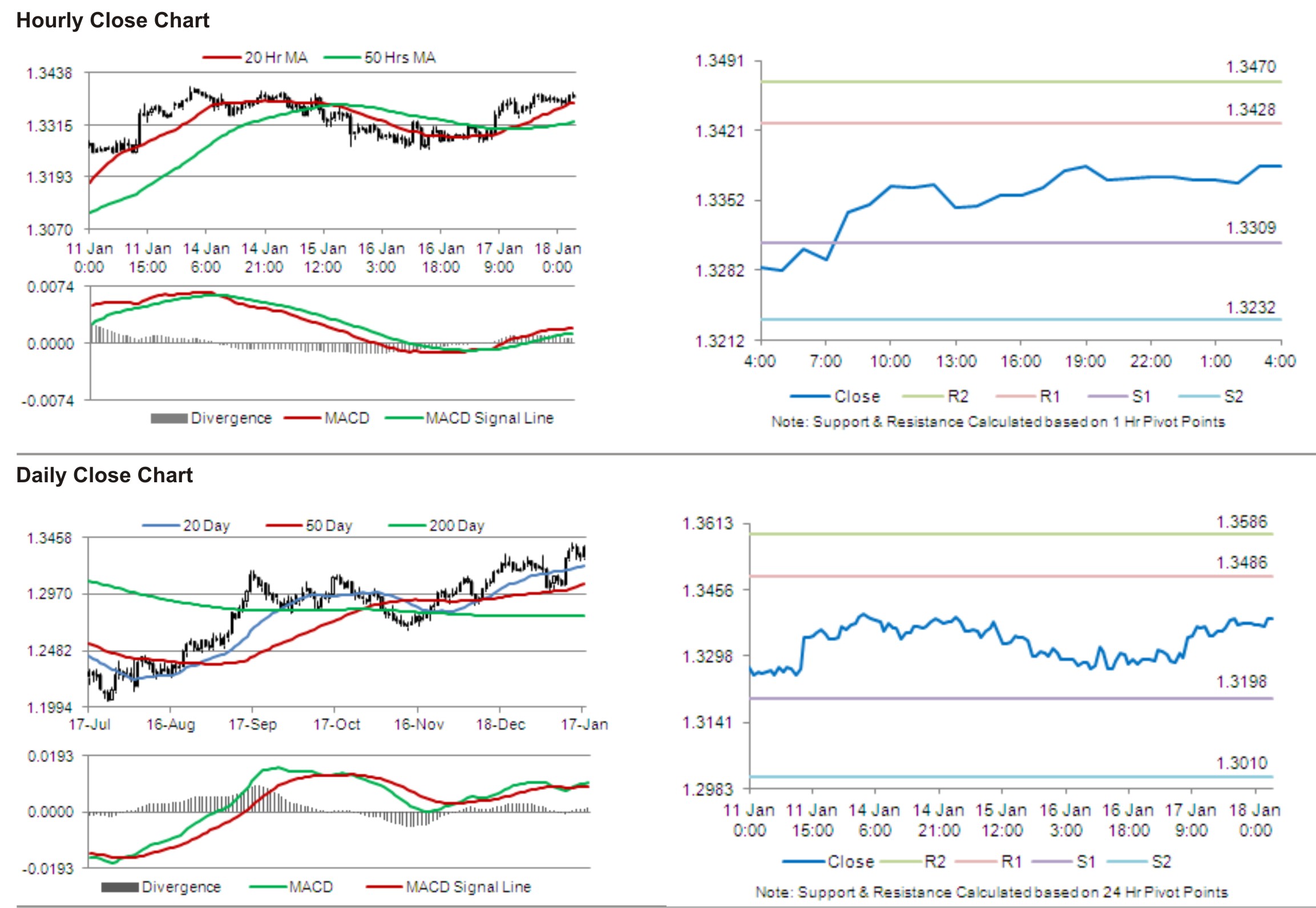1316x908 pixels.
Task: Click the '20 Hr MA' legend label
Action: (276, 58)
